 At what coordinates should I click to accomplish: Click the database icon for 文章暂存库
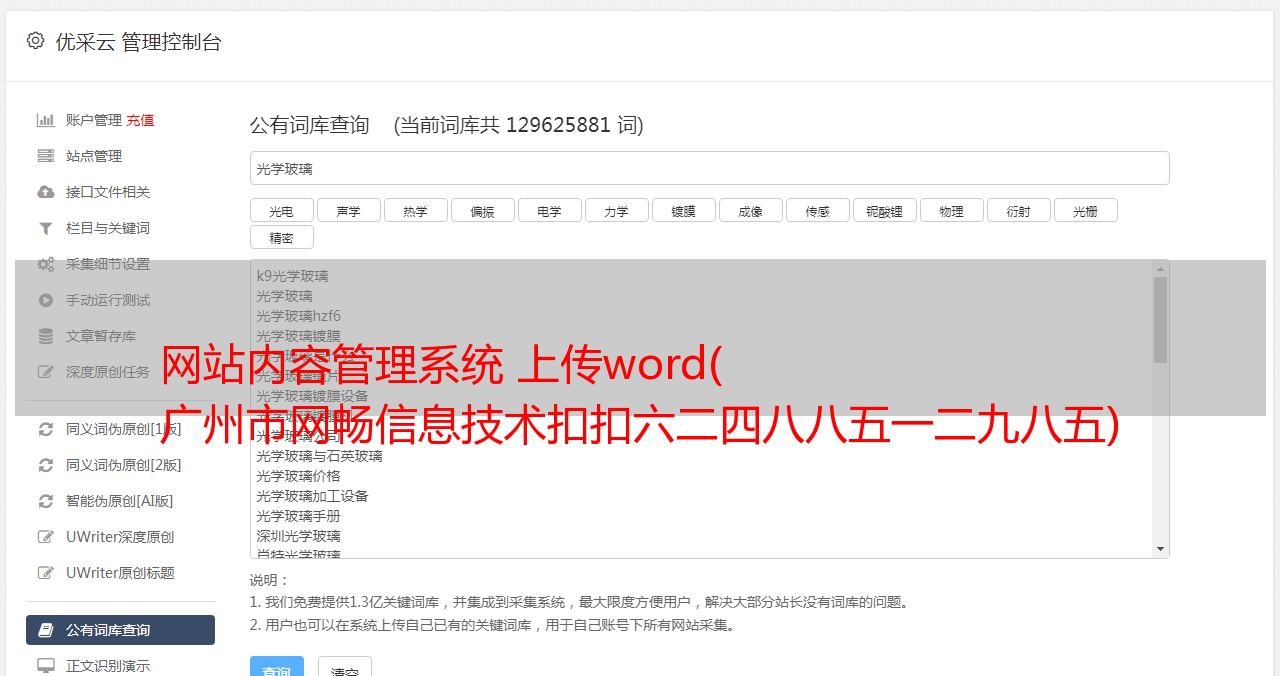[45, 336]
